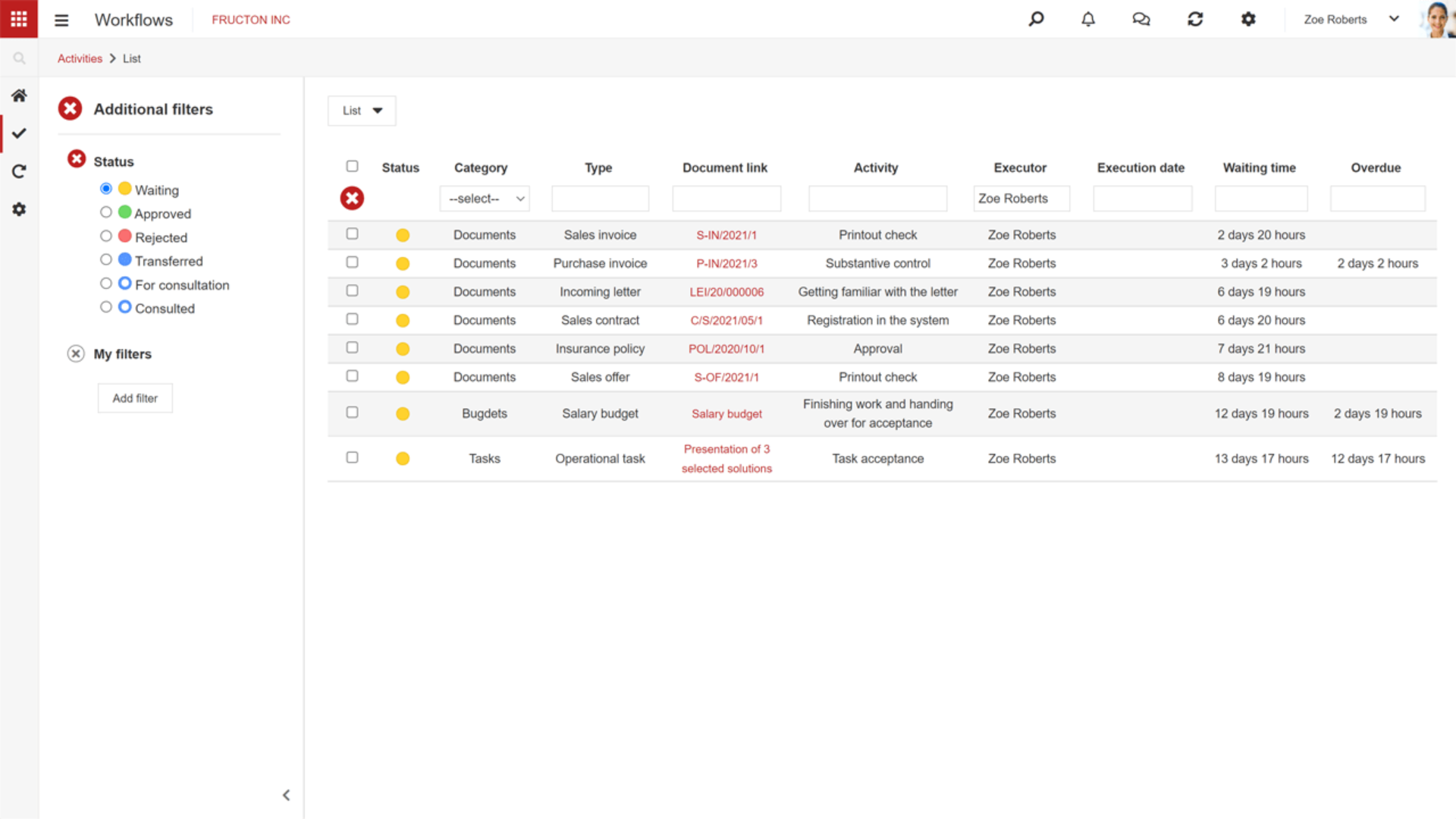Open the List view dropdown
1456x819 pixels.
click(362, 111)
